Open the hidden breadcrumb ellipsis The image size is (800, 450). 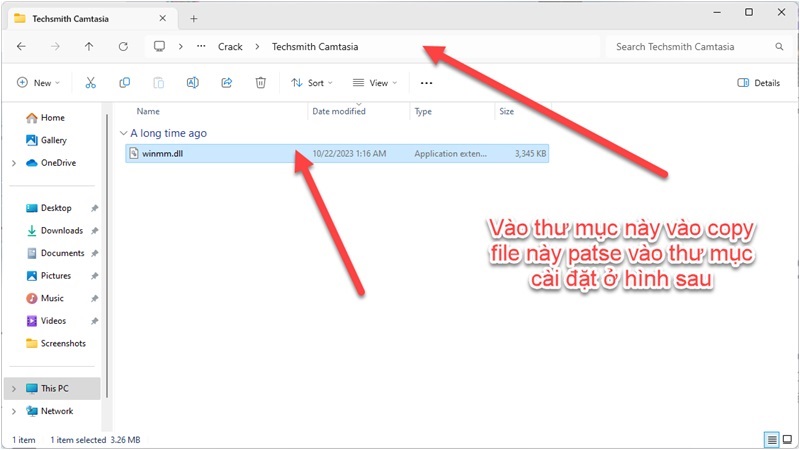point(201,46)
